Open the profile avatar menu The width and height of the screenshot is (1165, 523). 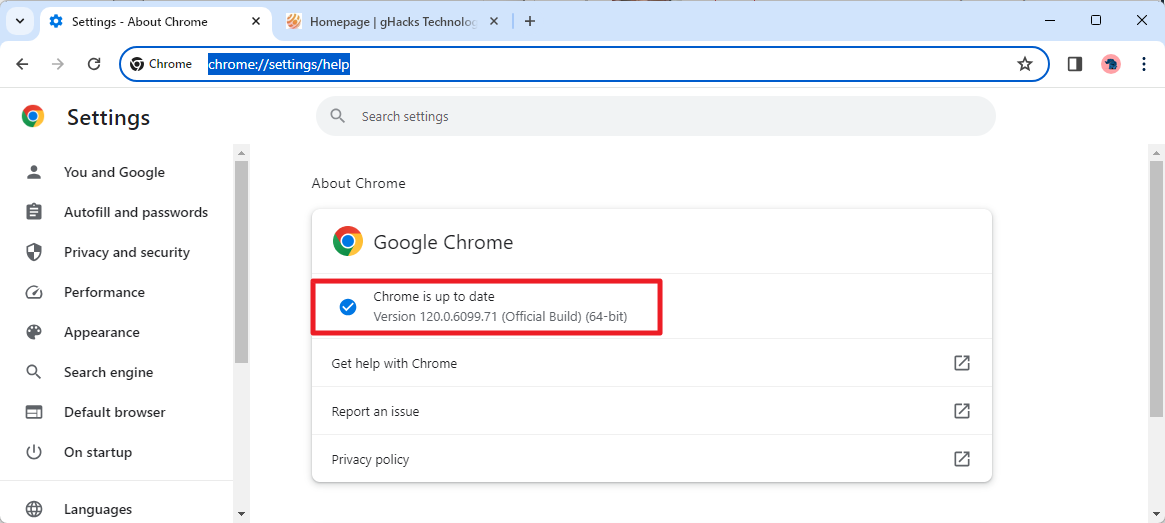[1111, 64]
